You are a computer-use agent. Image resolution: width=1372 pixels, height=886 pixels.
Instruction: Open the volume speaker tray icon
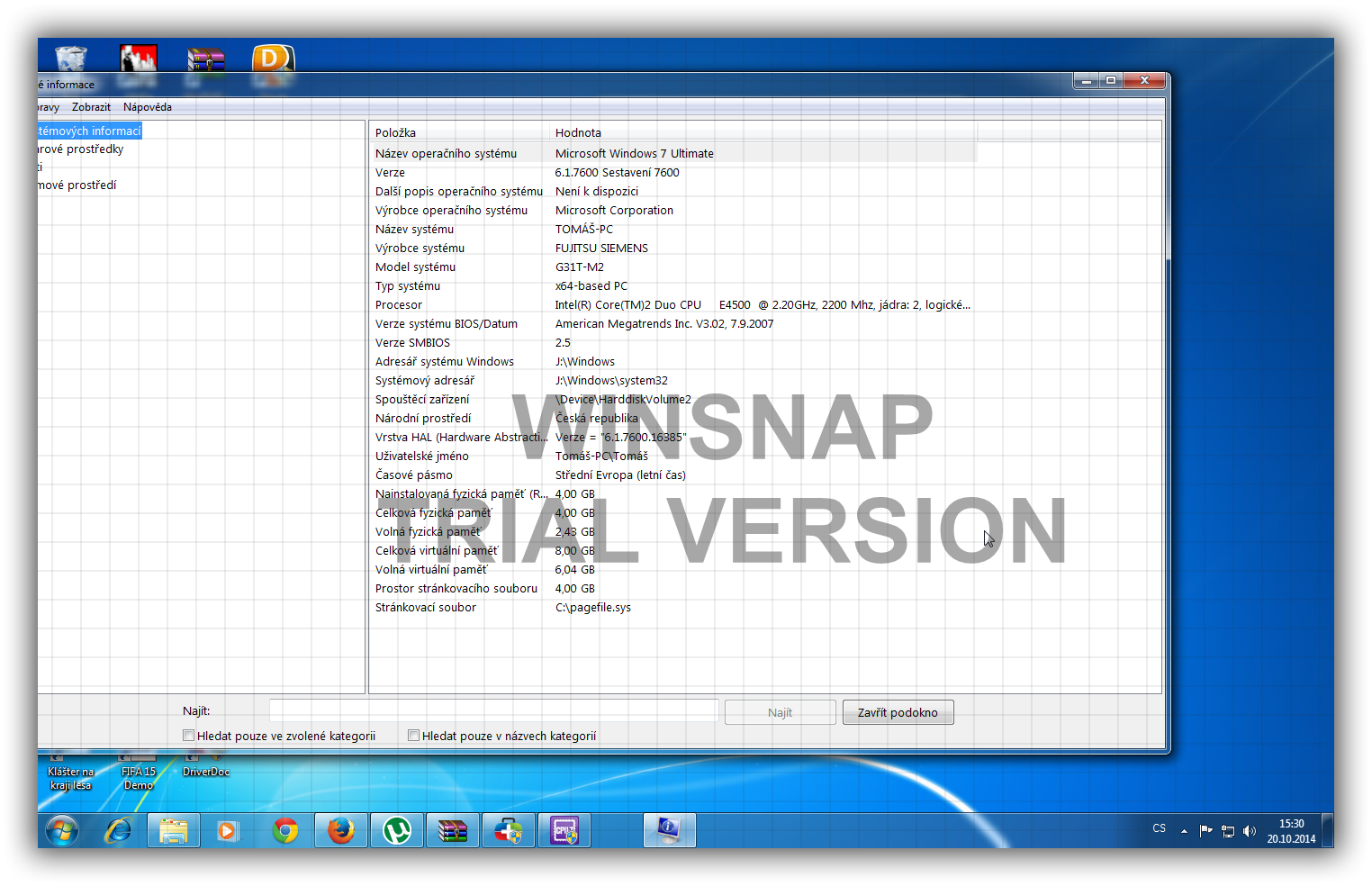coord(1249,831)
